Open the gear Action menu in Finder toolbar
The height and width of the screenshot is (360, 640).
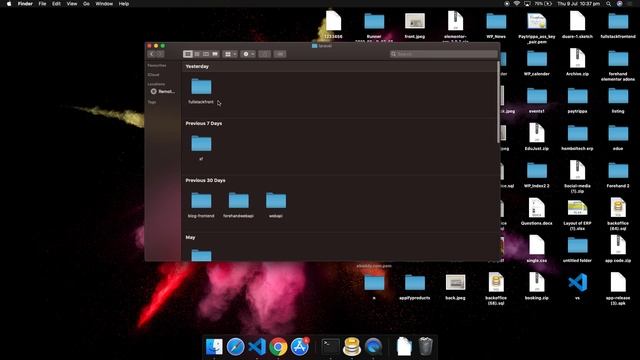248,54
